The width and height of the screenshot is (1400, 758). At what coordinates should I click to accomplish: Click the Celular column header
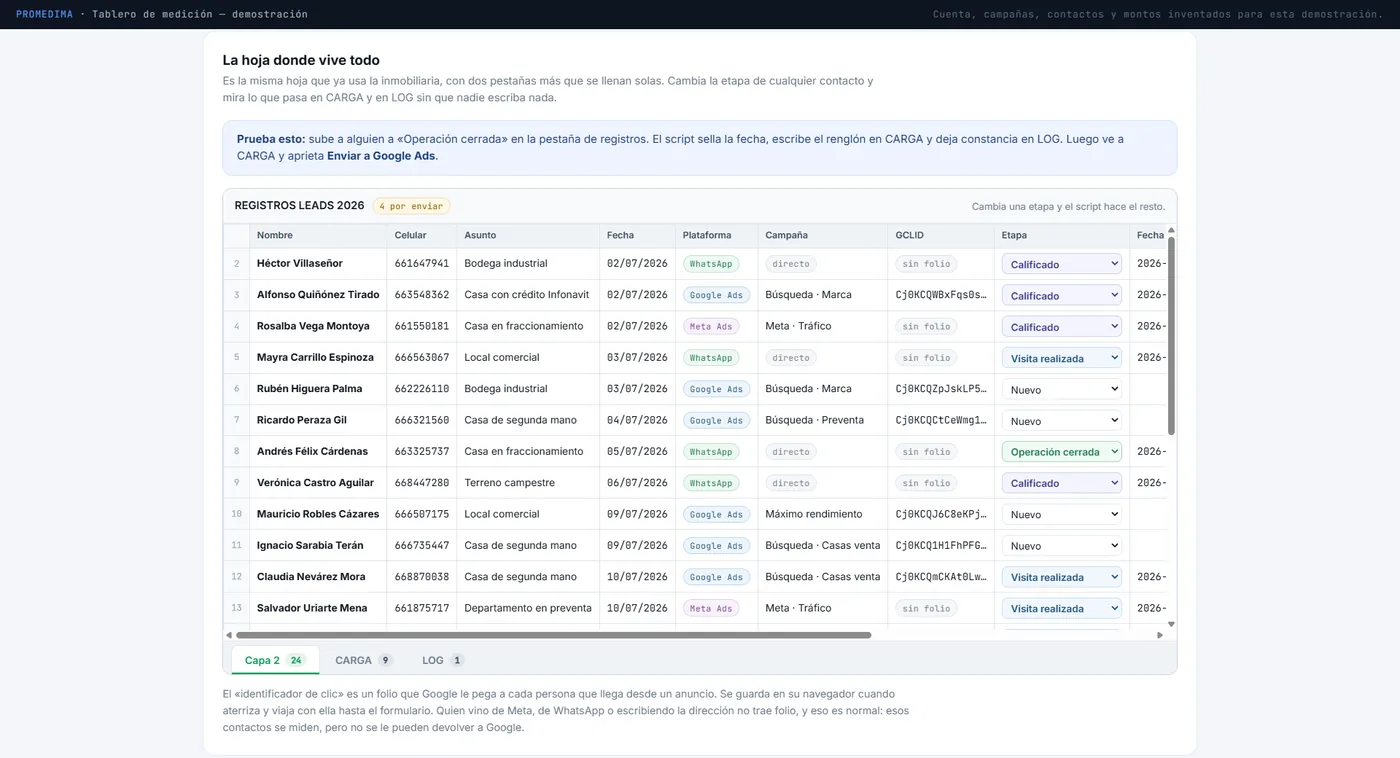tap(422, 235)
